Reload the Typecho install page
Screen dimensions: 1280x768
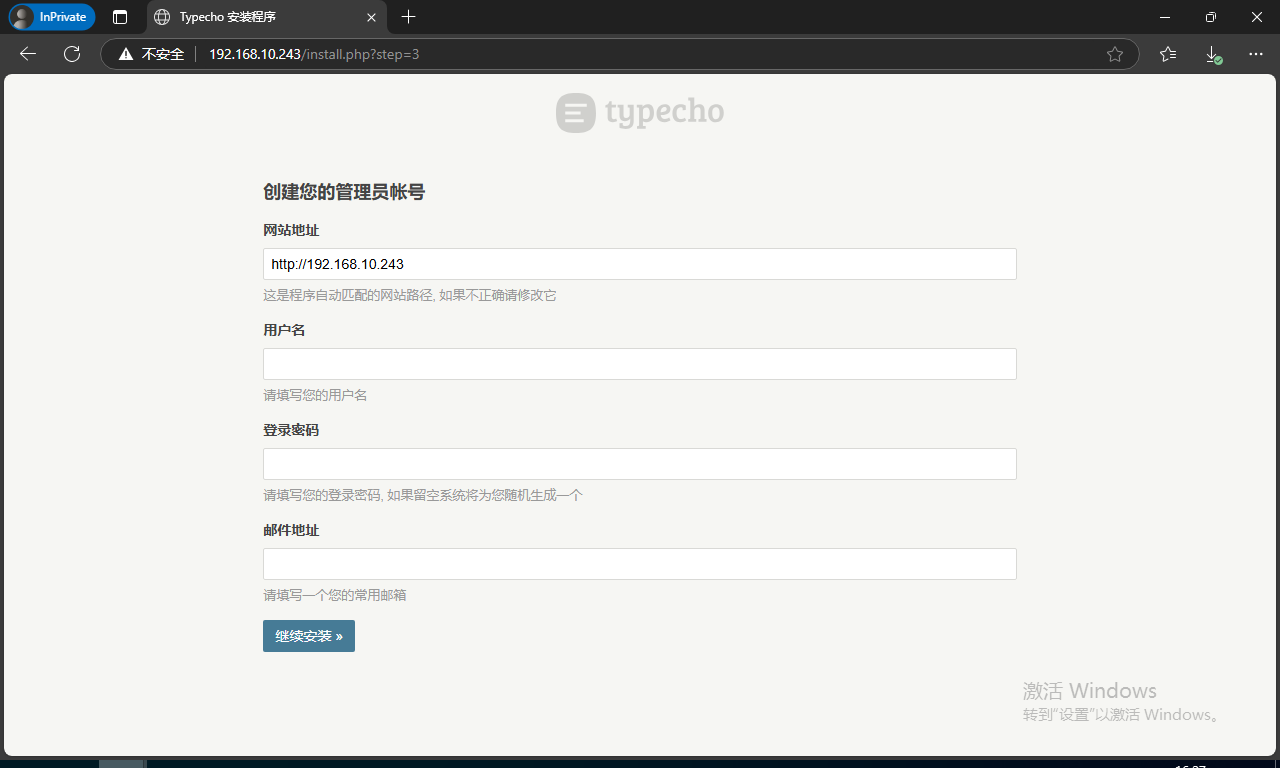click(72, 54)
